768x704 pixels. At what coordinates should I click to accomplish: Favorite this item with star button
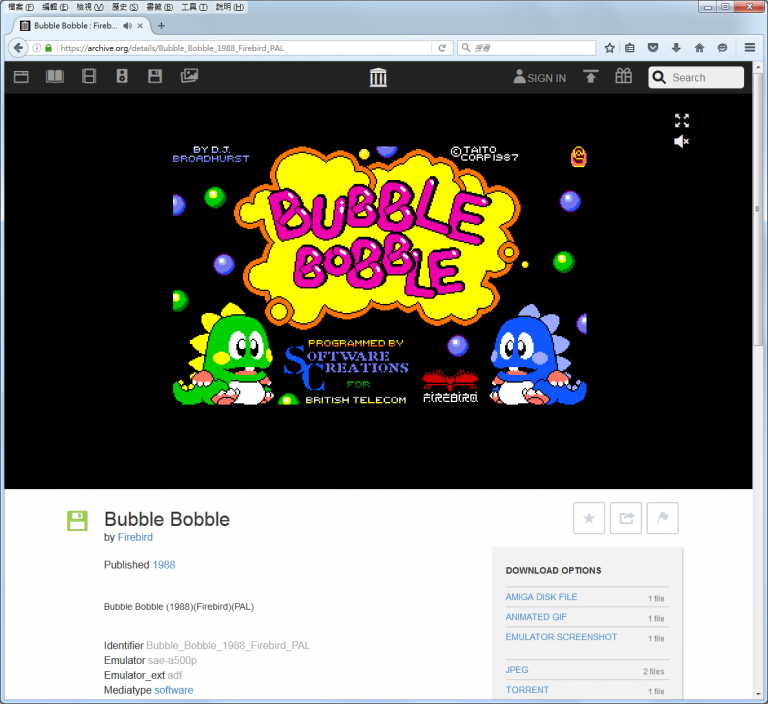[589, 518]
